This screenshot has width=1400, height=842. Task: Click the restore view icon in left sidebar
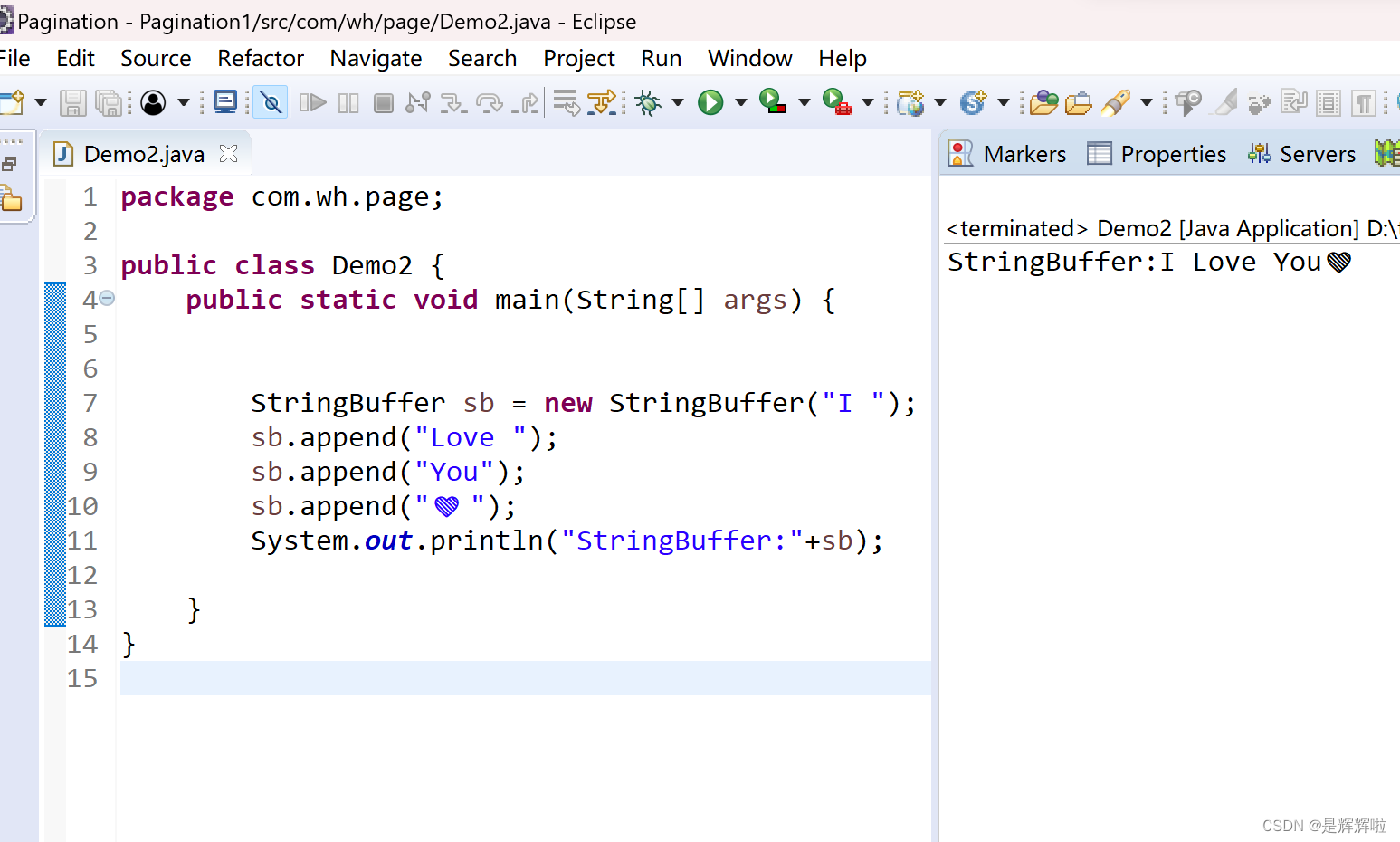pyautogui.click(x=10, y=164)
